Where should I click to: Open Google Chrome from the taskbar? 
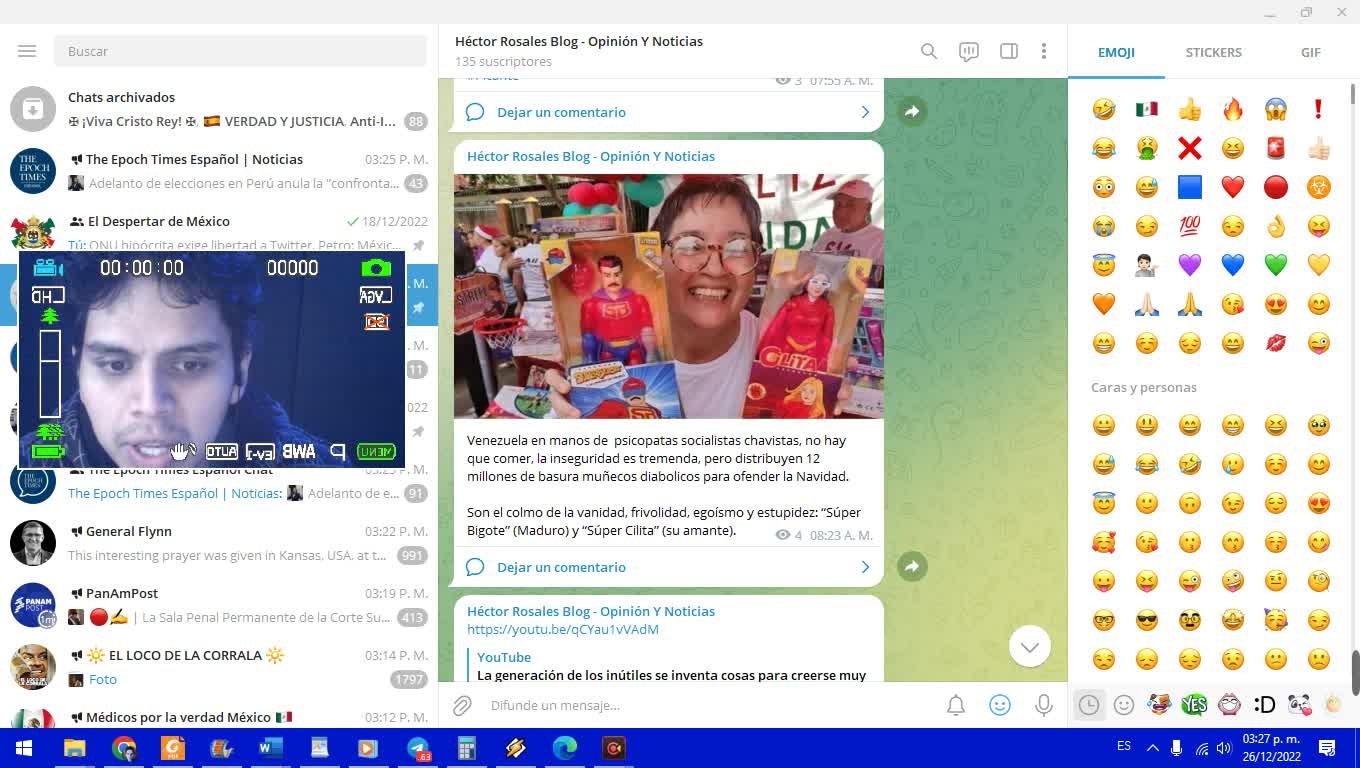(124, 748)
